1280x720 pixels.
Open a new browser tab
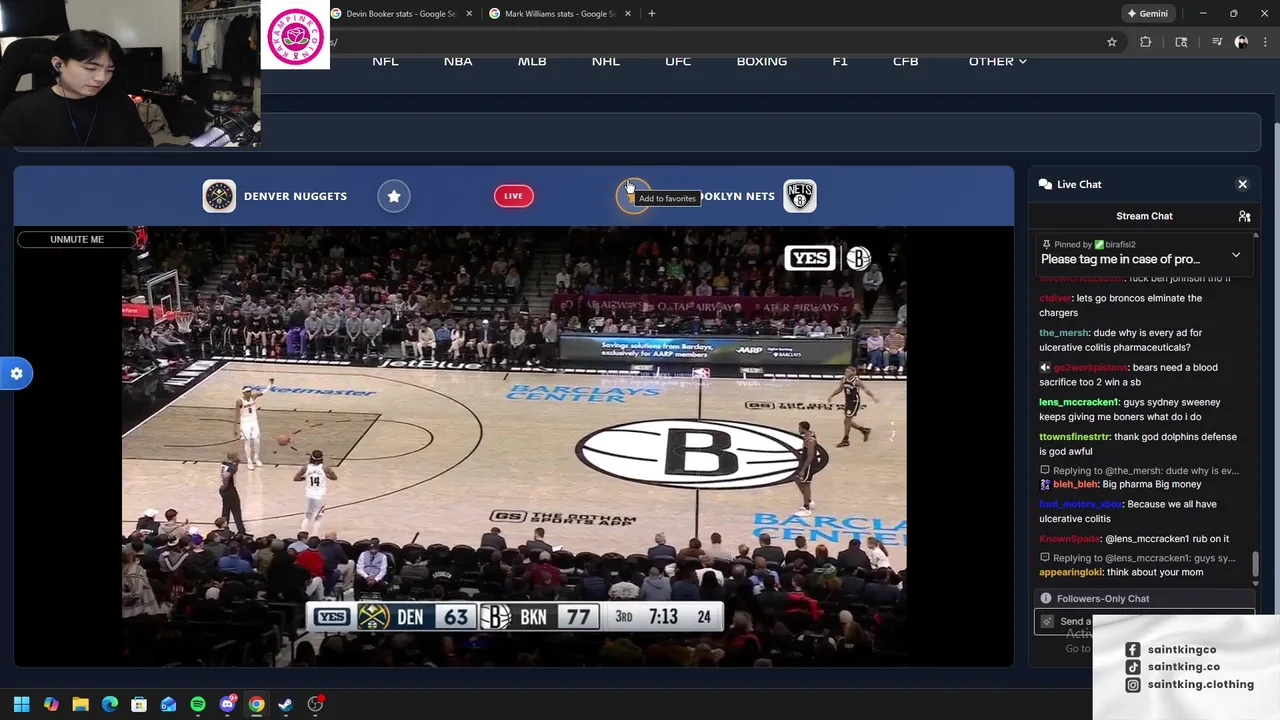[652, 14]
